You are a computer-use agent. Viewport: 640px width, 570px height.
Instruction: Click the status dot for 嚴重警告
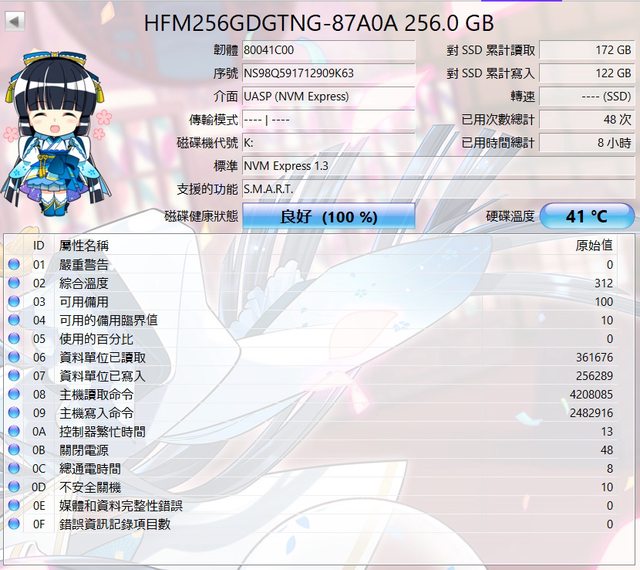14,264
